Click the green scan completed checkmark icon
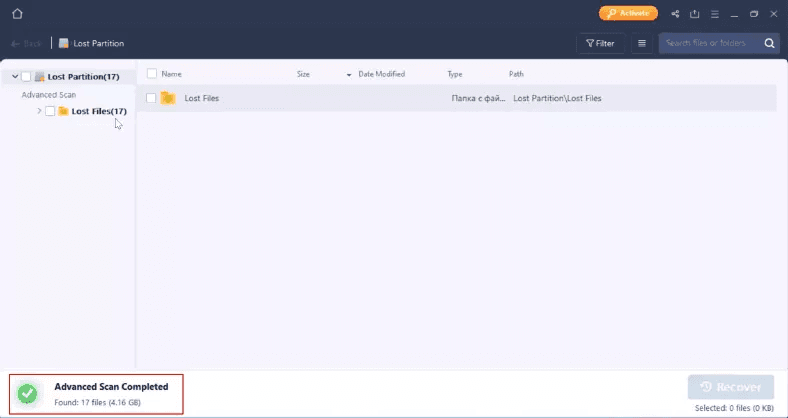The height and width of the screenshot is (418, 788). point(27,394)
